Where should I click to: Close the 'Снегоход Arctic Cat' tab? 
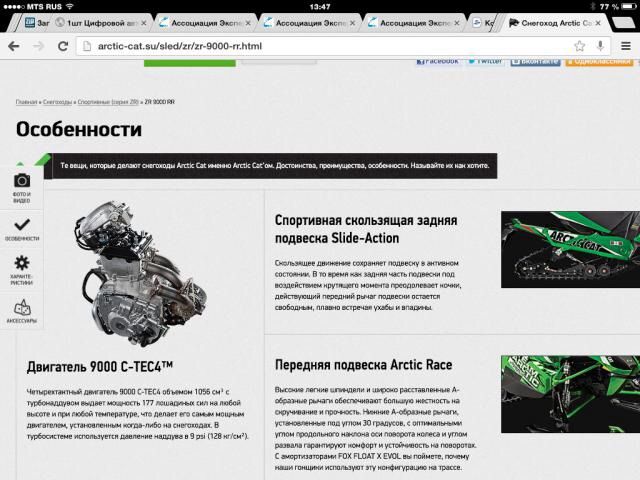click(x=598, y=23)
